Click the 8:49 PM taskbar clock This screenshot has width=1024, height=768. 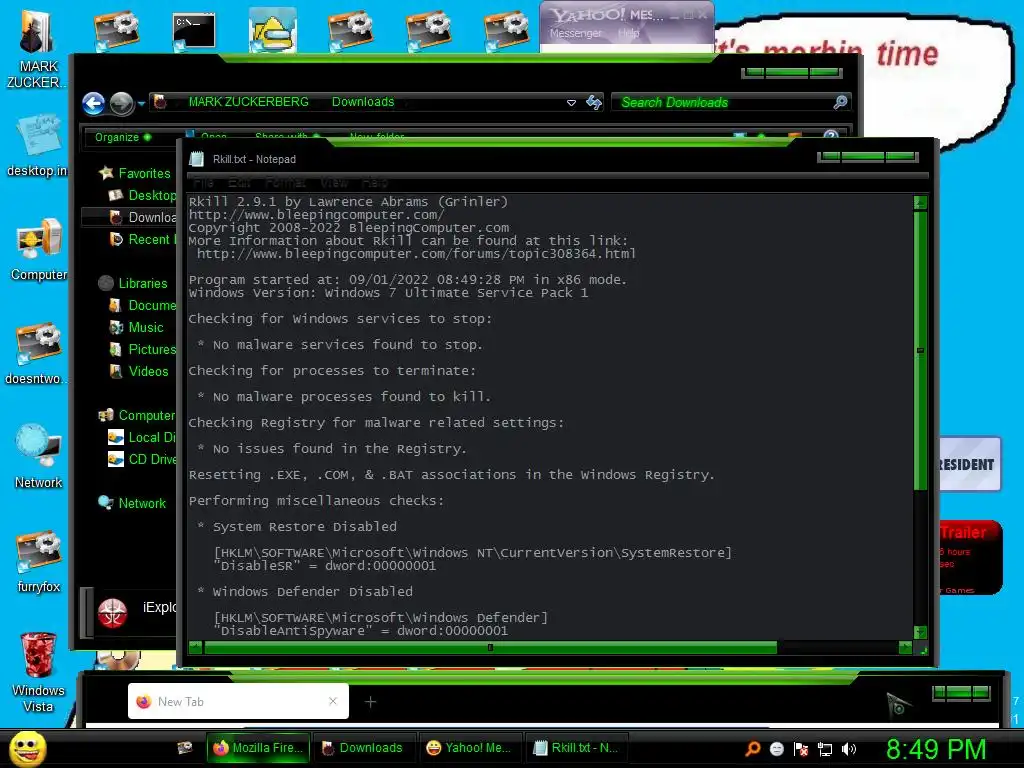935,749
